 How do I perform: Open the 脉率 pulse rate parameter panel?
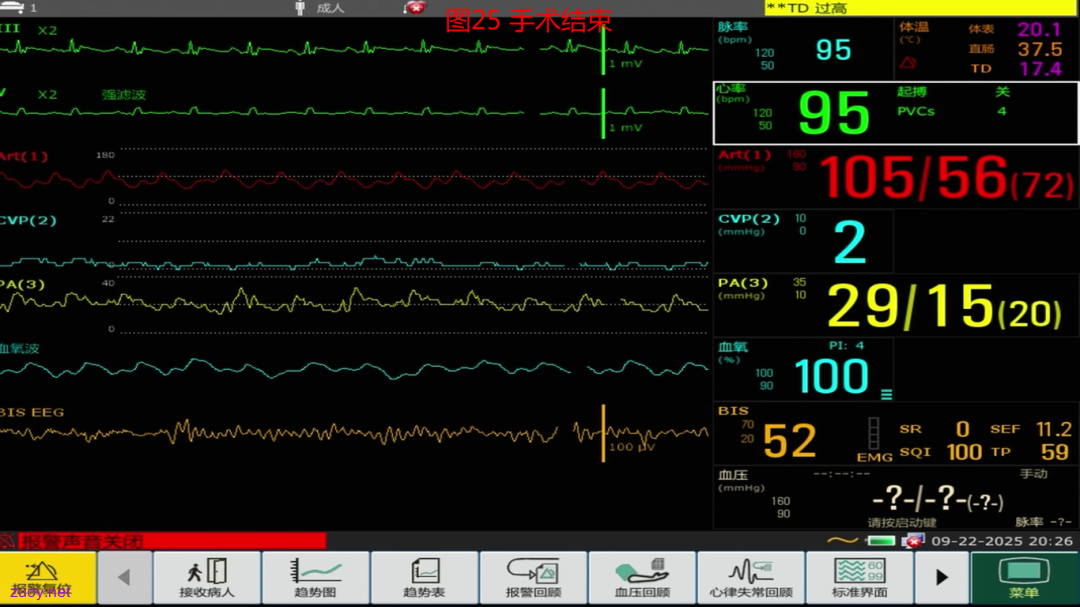point(803,48)
